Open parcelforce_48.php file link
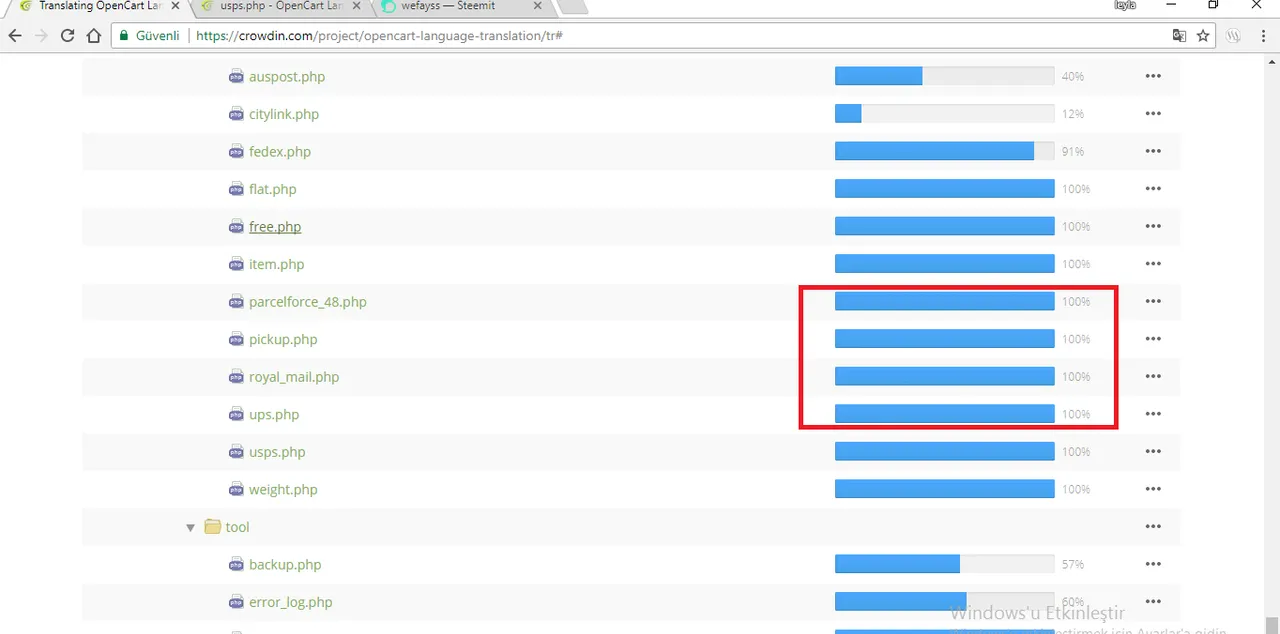The height and width of the screenshot is (634, 1280). (x=308, y=301)
